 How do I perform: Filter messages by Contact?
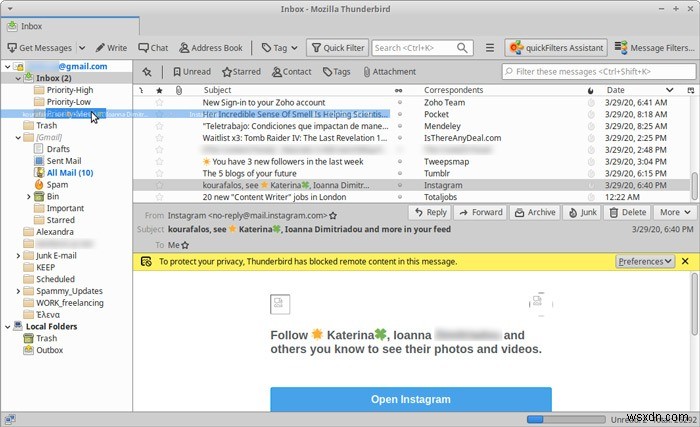point(292,72)
